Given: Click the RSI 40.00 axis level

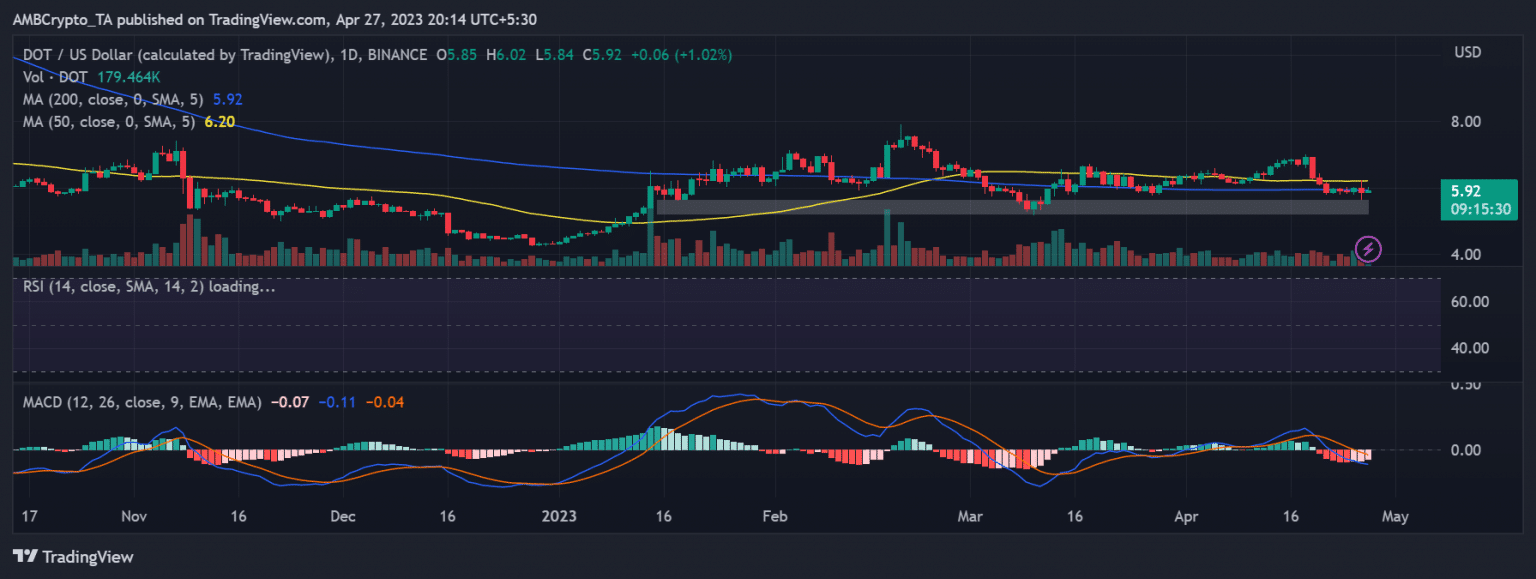Looking at the screenshot, I should [x=1470, y=348].
